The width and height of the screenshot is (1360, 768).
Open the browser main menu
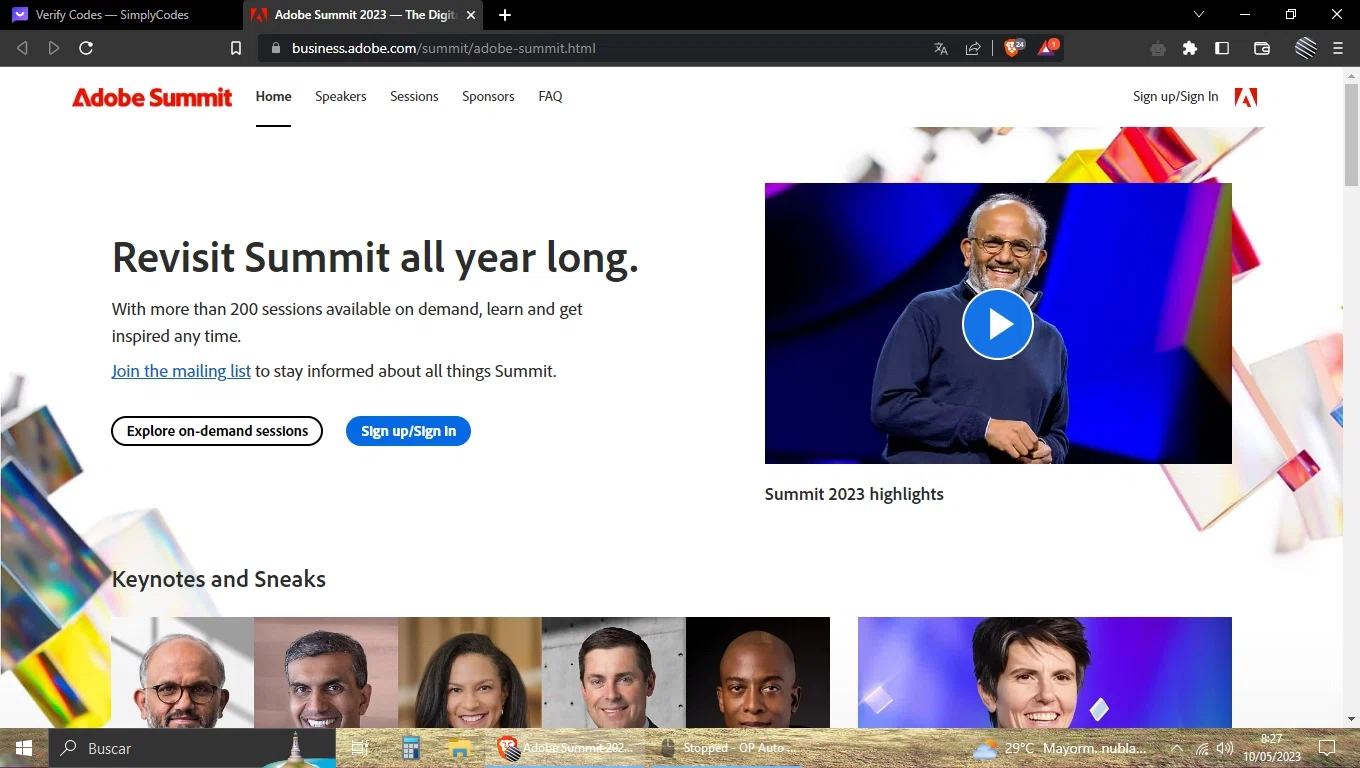pyautogui.click(x=1338, y=48)
